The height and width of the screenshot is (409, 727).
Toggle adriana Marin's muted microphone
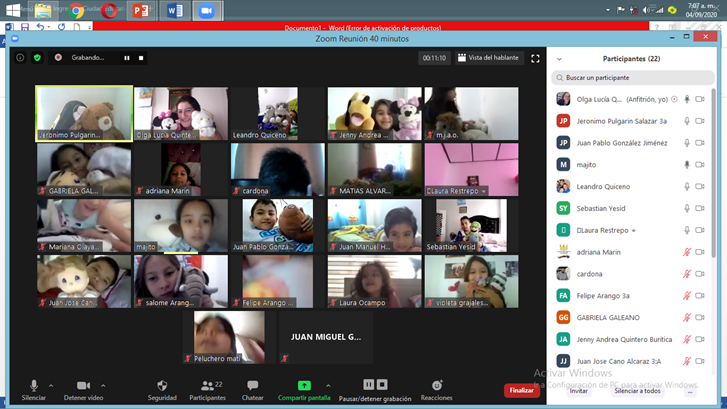tap(687, 252)
